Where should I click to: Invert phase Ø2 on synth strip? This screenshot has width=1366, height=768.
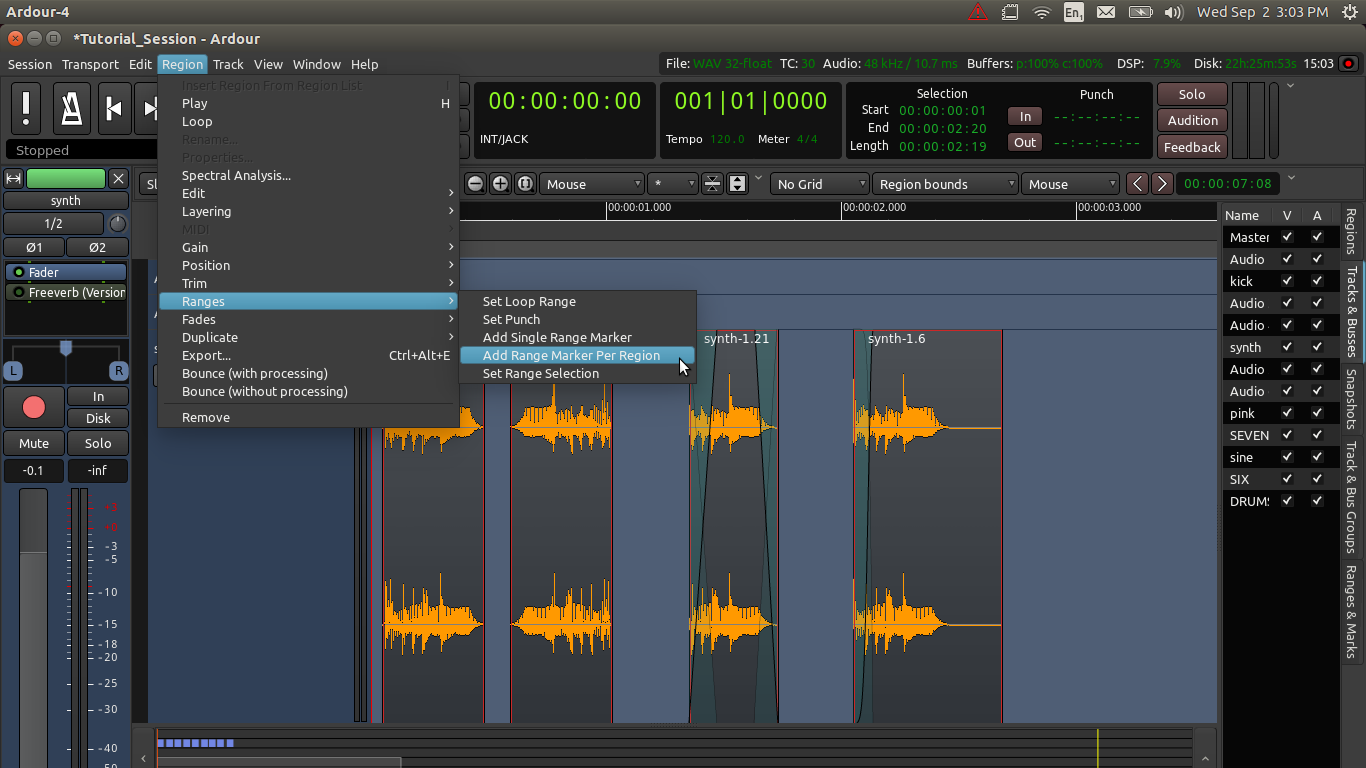click(x=97, y=247)
